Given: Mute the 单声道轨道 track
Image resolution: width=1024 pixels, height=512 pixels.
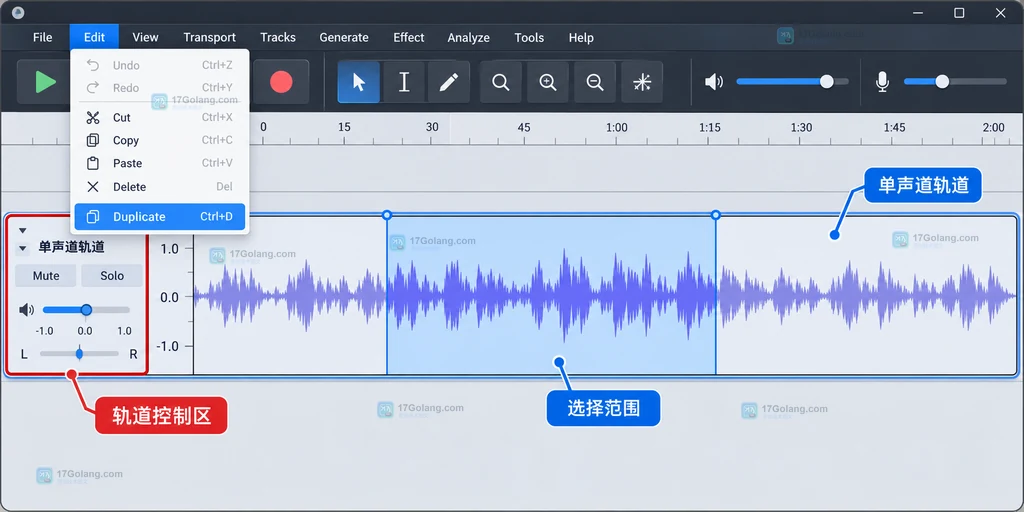Looking at the screenshot, I should pos(46,276).
